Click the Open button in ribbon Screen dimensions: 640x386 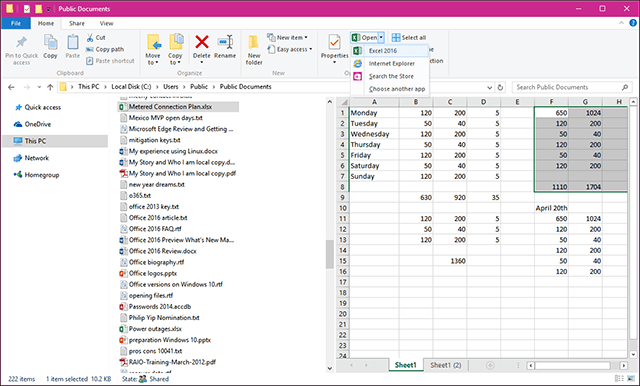coord(364,38)
